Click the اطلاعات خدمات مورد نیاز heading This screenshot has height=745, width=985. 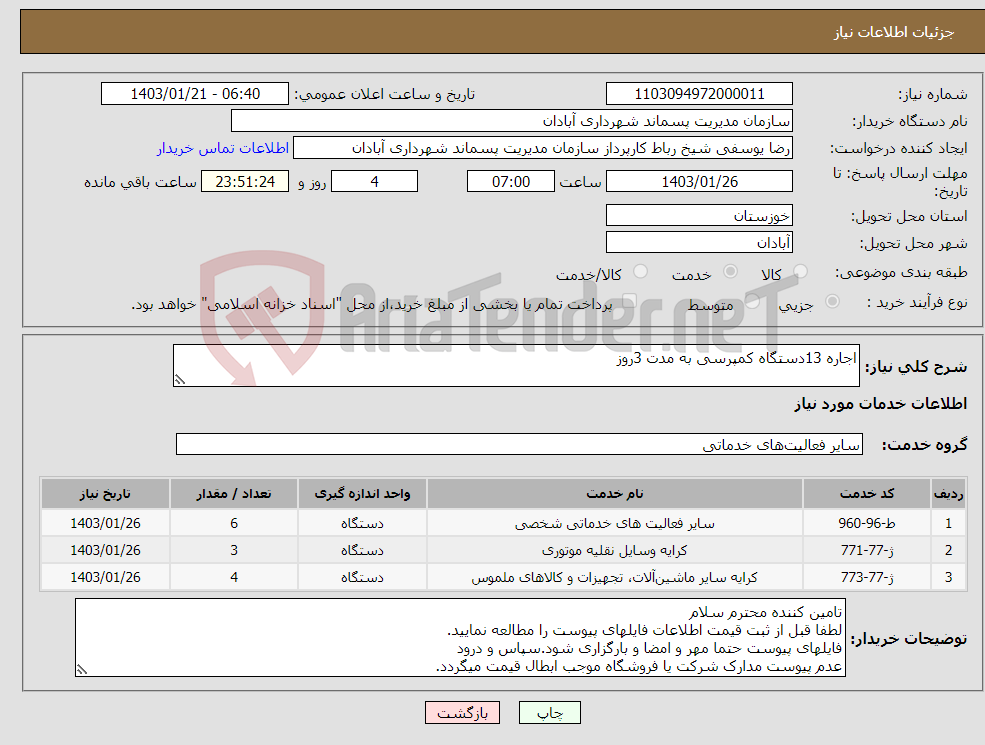pyautogui.click(x=881, y=403)
